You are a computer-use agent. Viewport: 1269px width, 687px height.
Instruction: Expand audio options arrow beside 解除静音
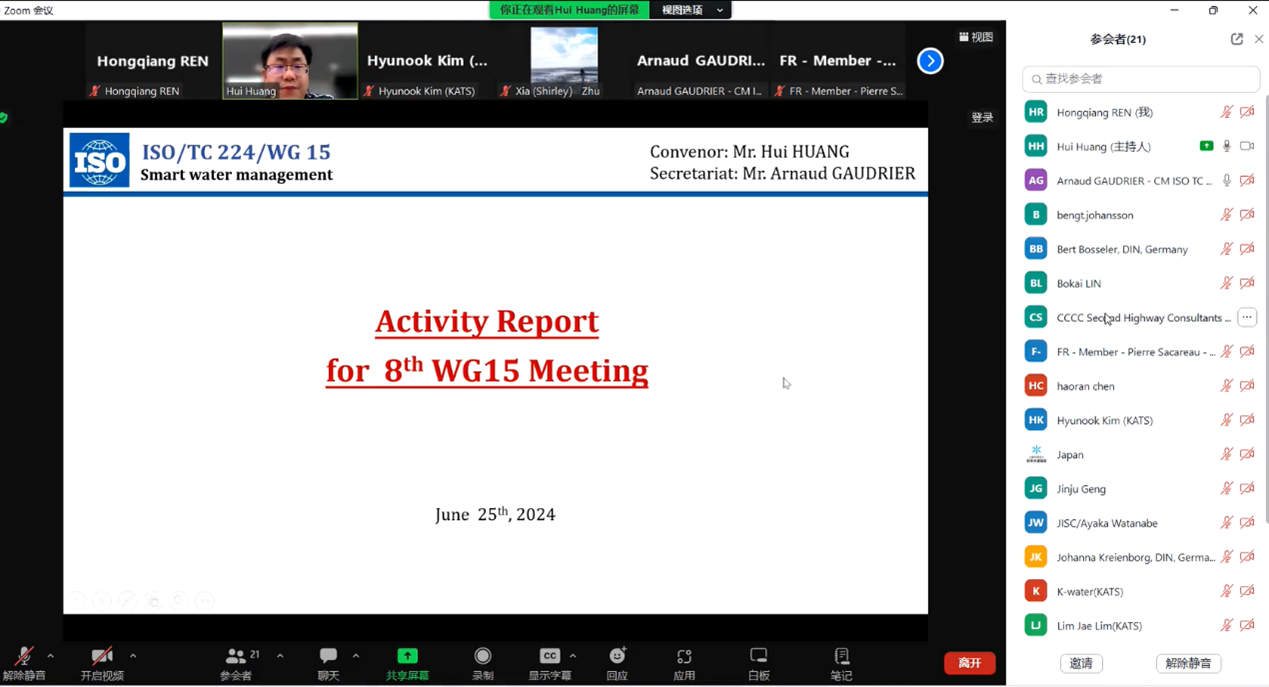(x=50, y=656)
